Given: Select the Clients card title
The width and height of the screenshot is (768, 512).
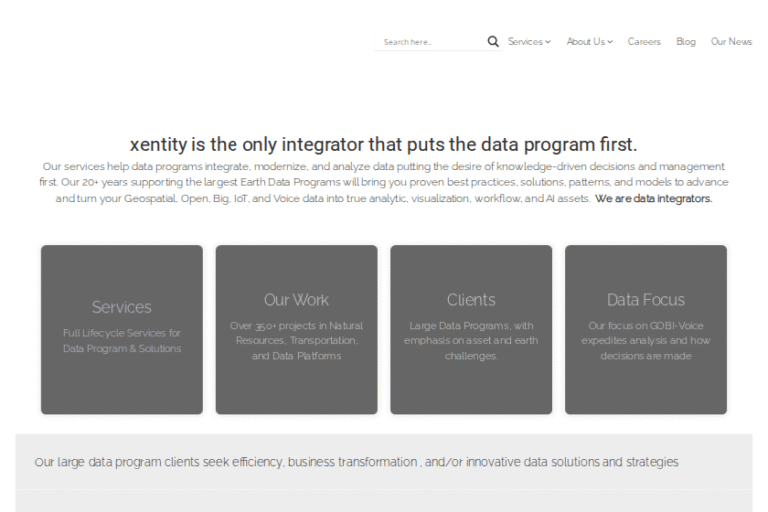Looking at the screenshot, I should [471, 299].
